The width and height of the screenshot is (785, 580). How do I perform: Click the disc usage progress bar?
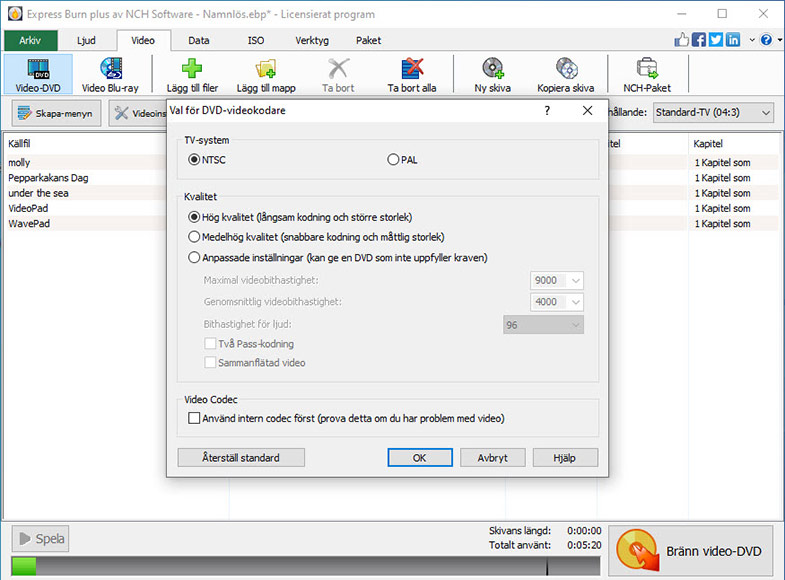point(306,566)
